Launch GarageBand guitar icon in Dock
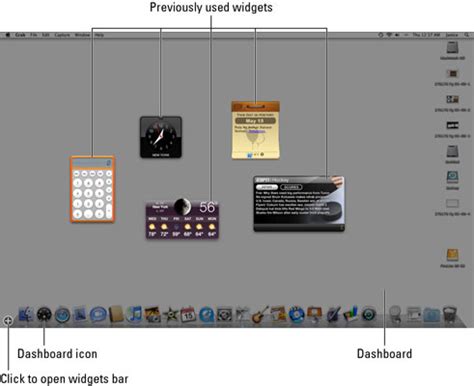 click(x=260, y=314)
